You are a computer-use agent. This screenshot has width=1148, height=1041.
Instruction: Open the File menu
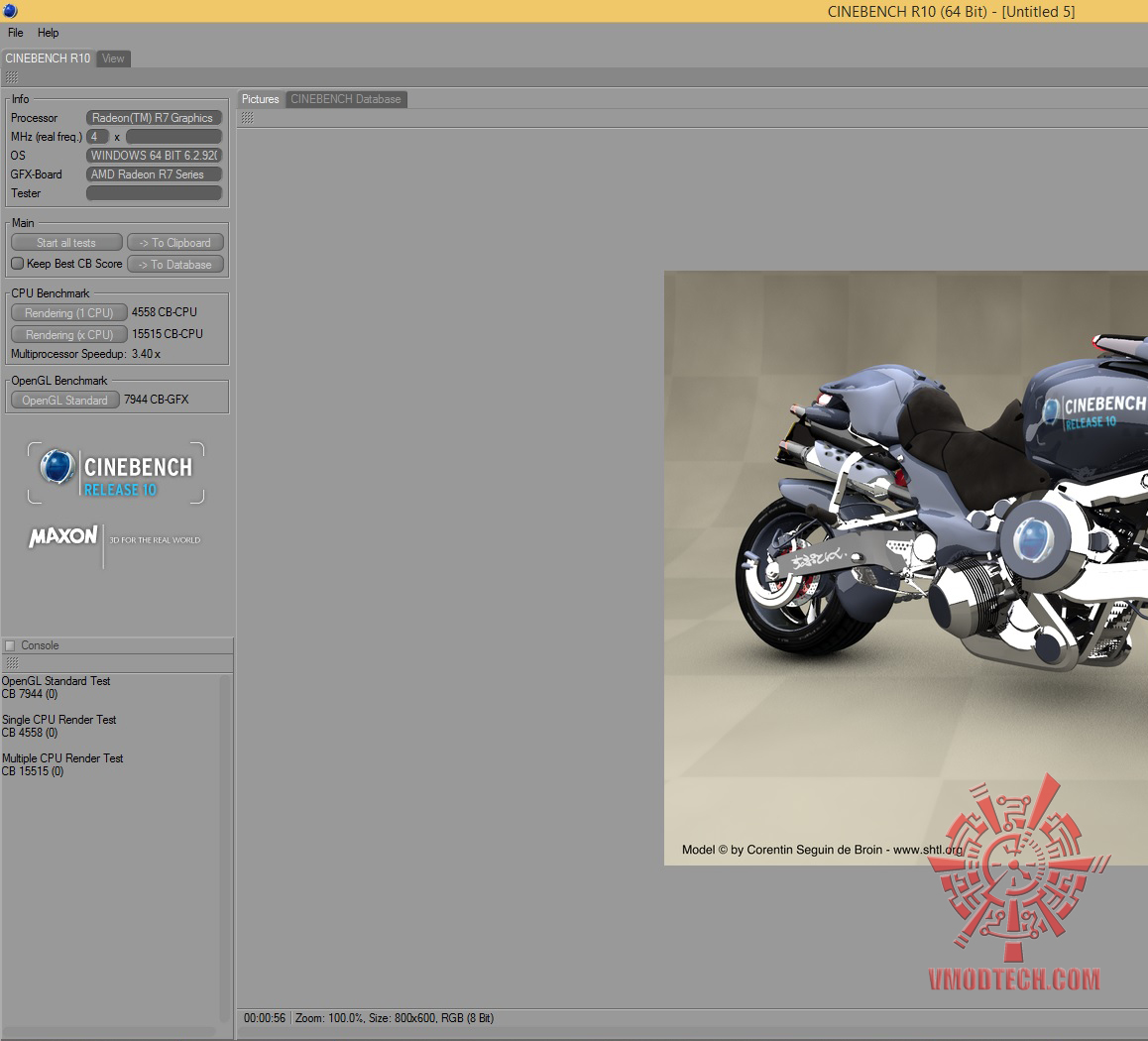[16, 33]
